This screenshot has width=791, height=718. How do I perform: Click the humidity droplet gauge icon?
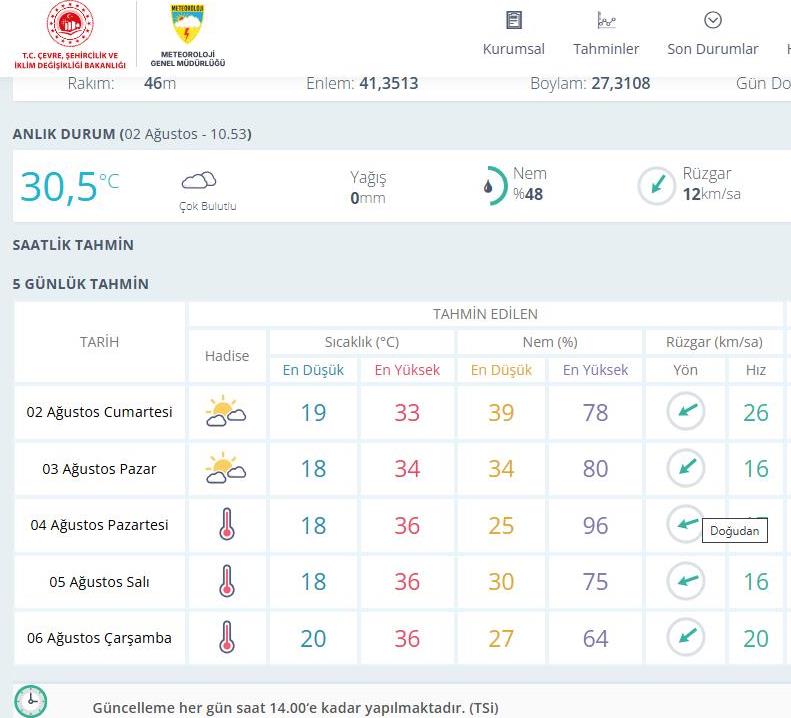pyautogui.click(x=488, y=186)
